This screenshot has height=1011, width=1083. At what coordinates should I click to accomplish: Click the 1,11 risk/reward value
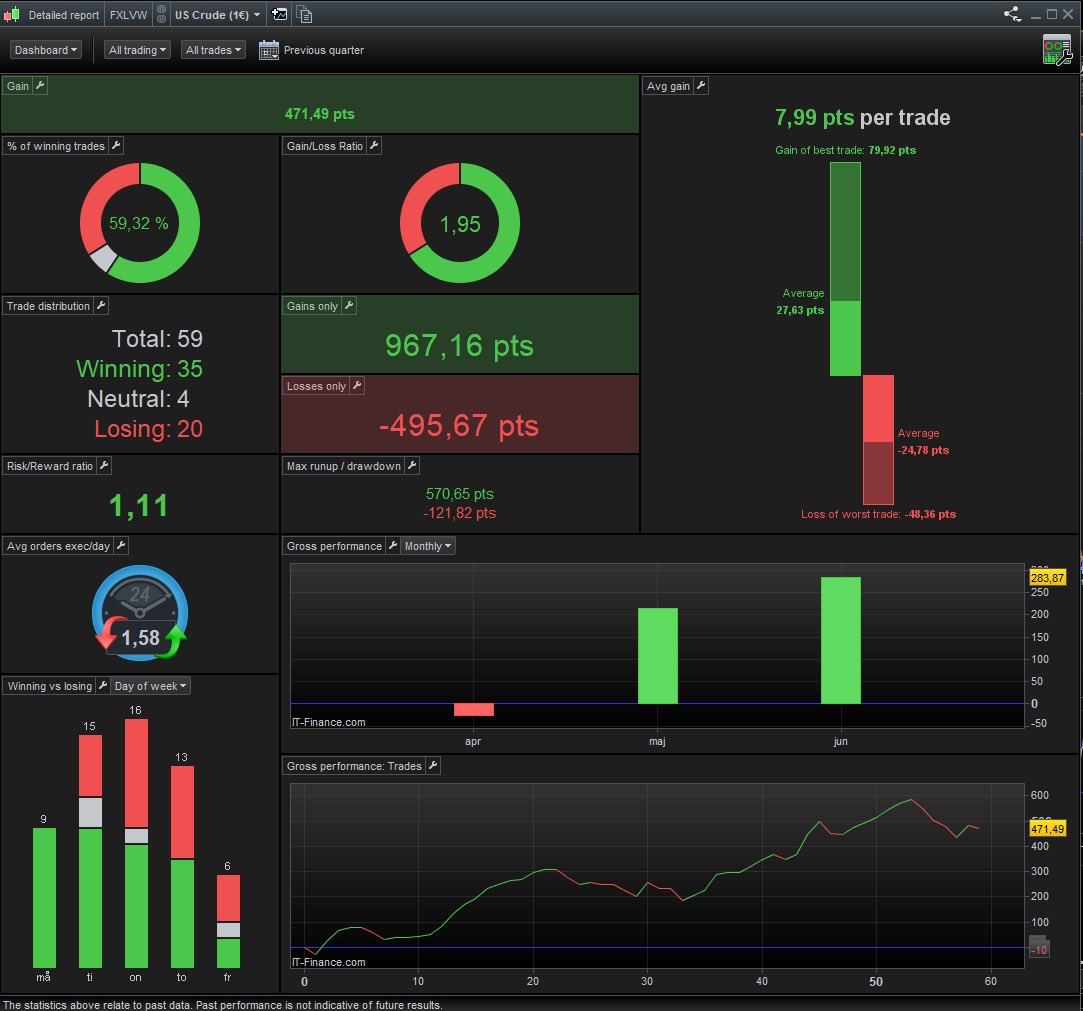[x=139, y=506]
